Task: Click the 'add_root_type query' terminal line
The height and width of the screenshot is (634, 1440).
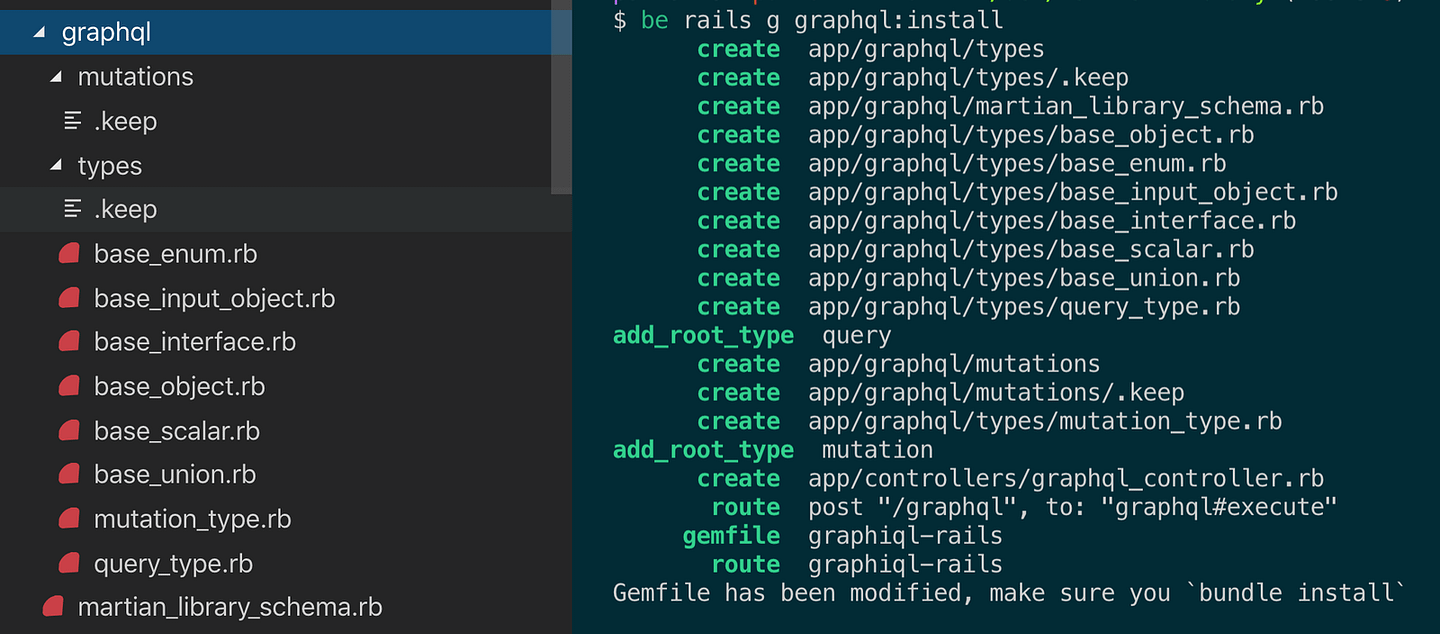Action: [x=752, y=336]
